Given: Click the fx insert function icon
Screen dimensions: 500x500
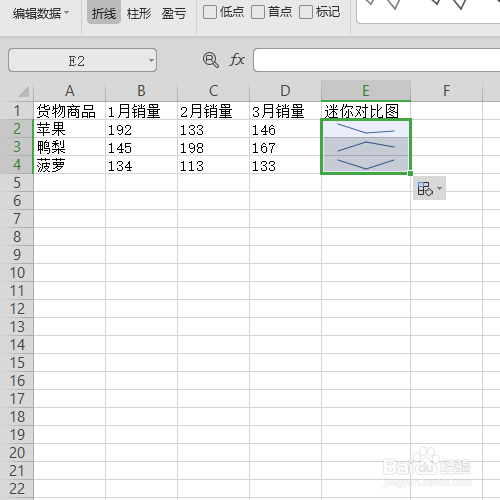Looking at the screenshot, I should coord(237,60).
